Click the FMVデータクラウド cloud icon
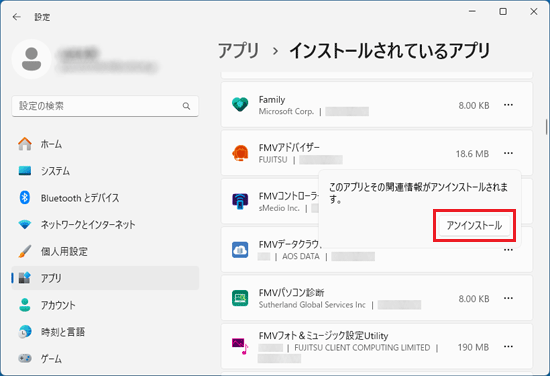 (x=240, y=250)
